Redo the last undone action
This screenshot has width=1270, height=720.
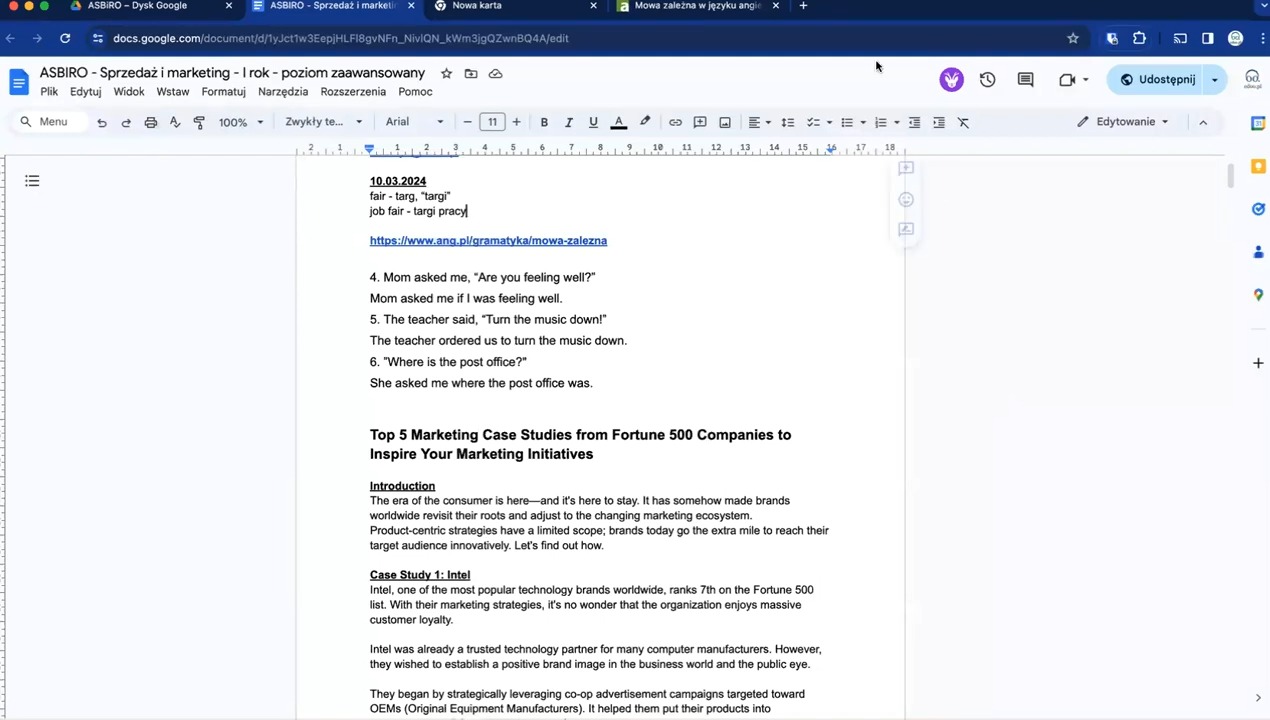(126, 122)
